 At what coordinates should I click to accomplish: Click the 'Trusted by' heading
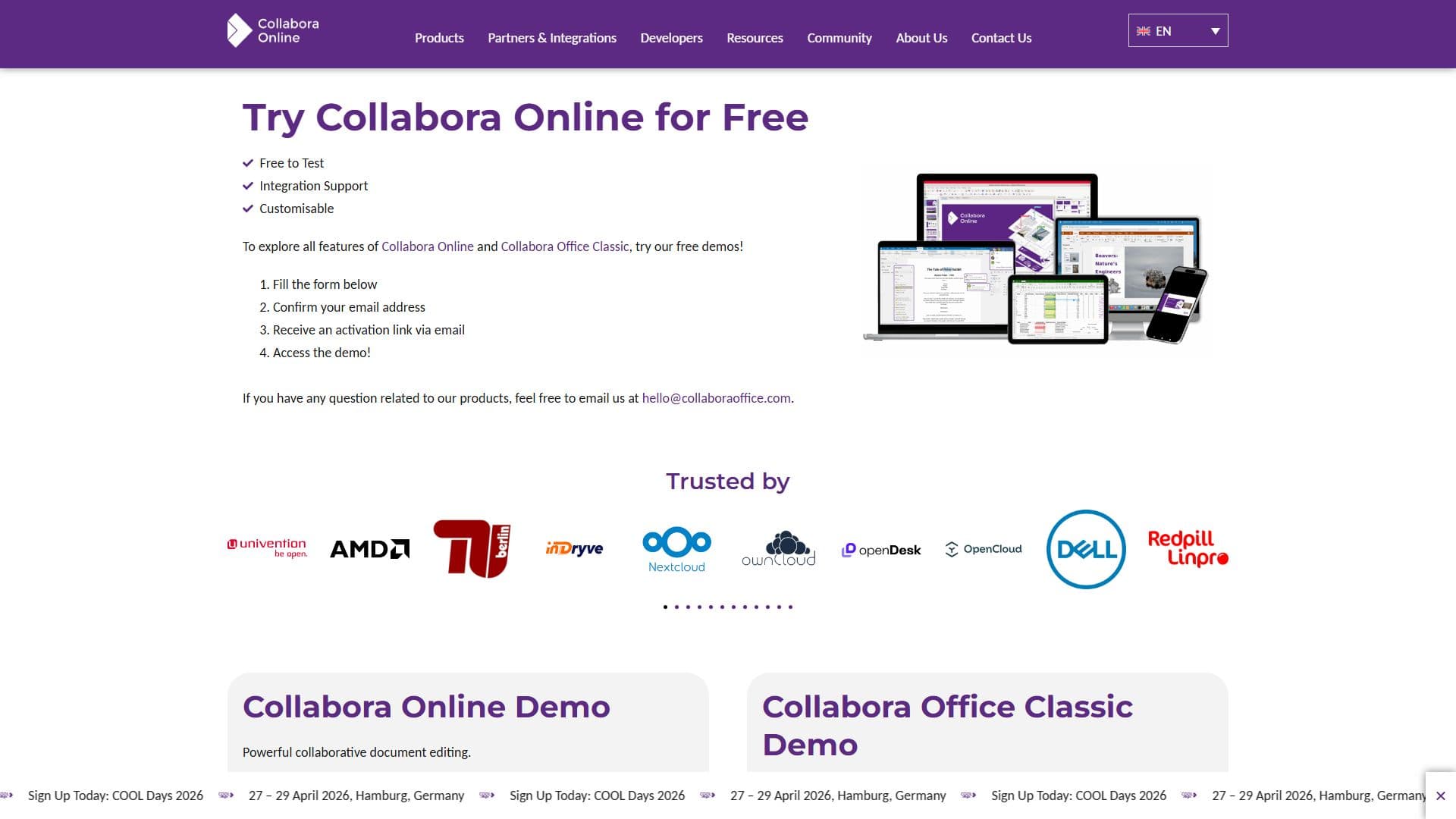point(728,482)
